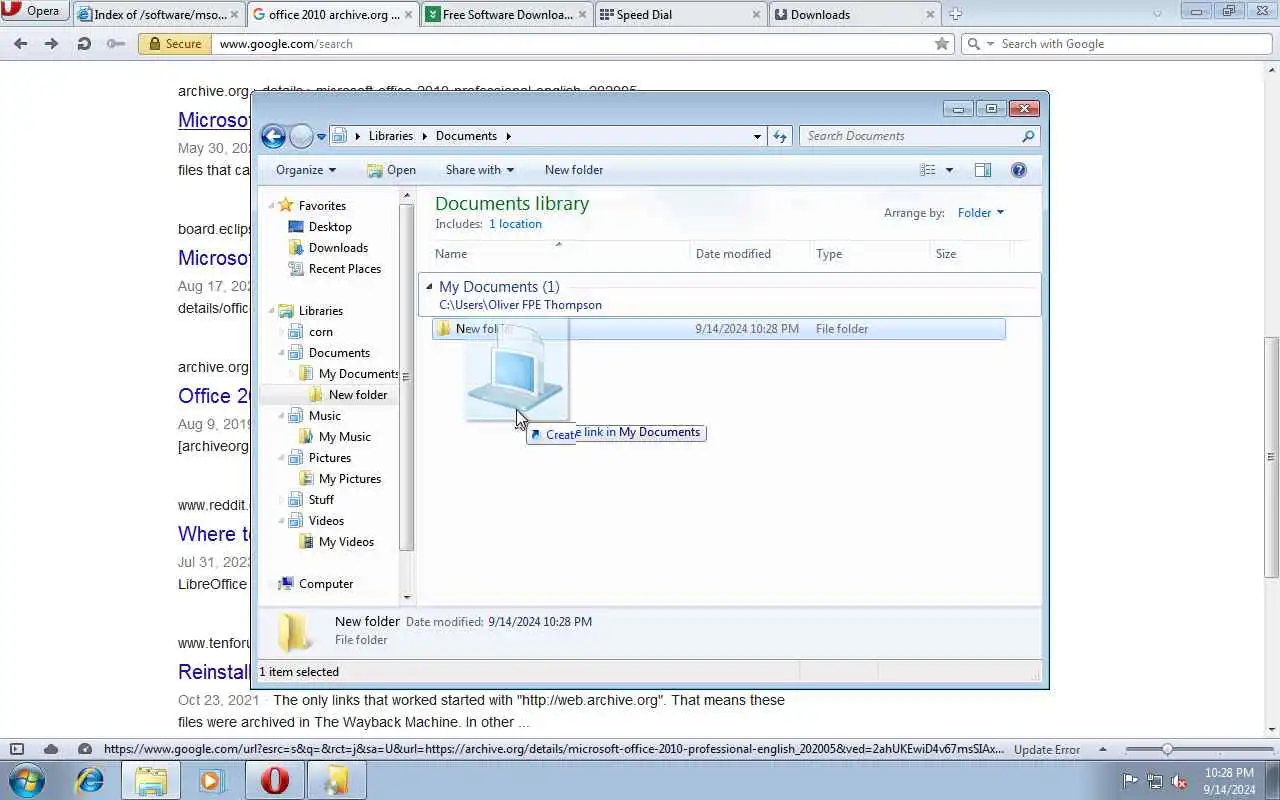Open the Windows Start button
Viewport: 1280px width, 800px height.
point(27,780)
